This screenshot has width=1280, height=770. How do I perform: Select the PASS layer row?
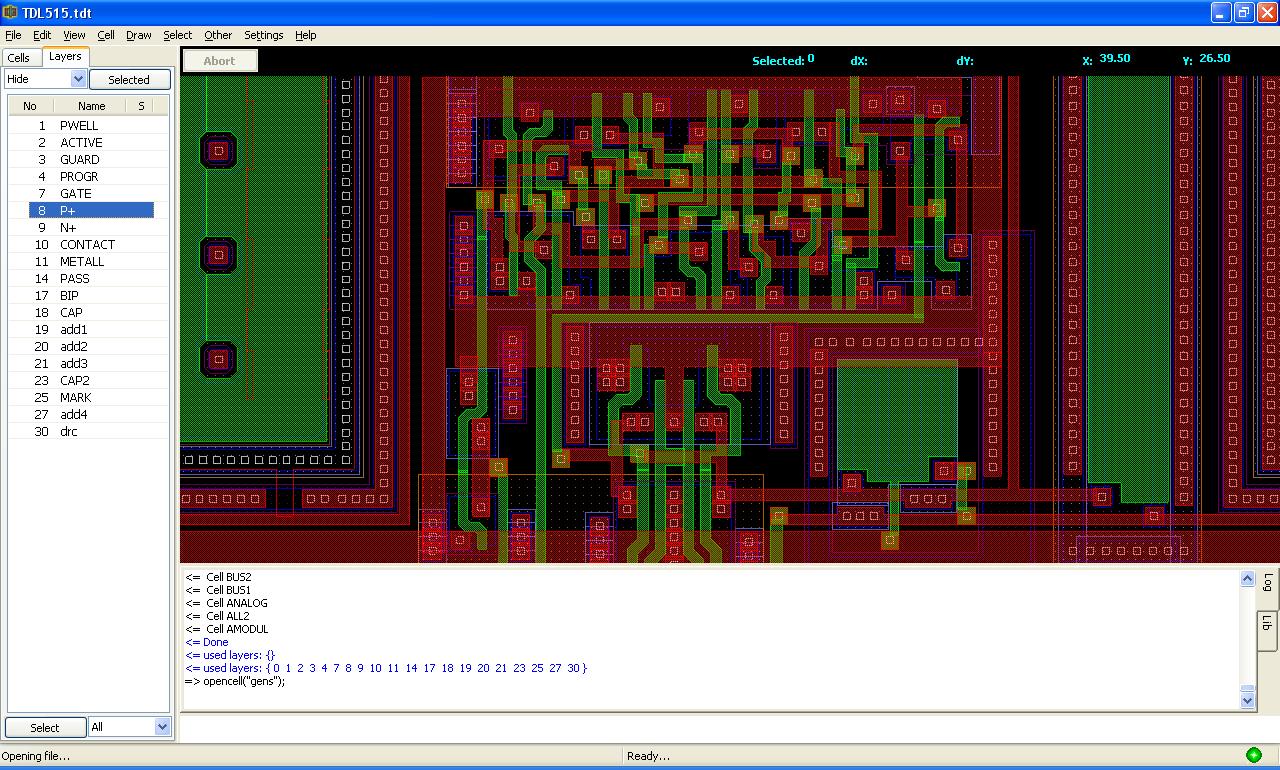pos(90,279)
